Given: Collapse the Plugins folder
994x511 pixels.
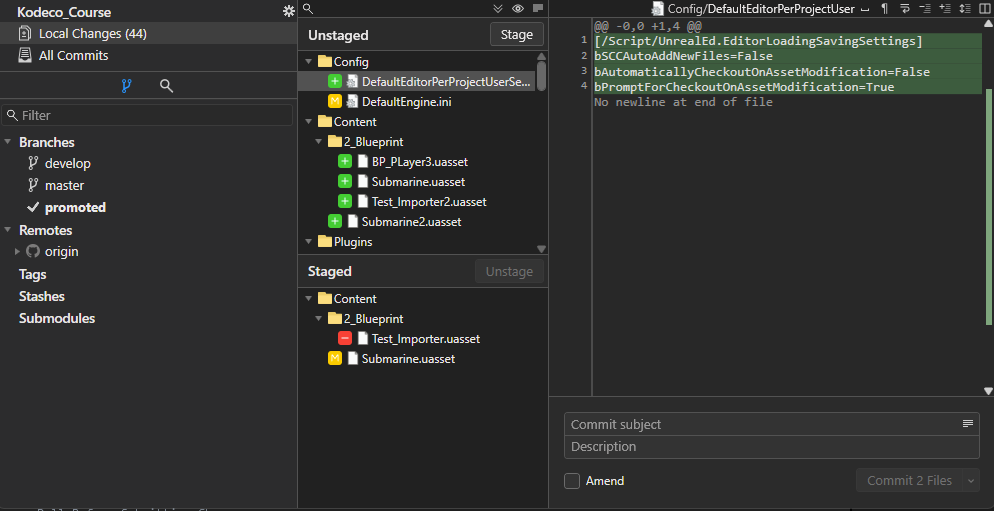Looking at the screenshot, I should click(x=309, y=242).
